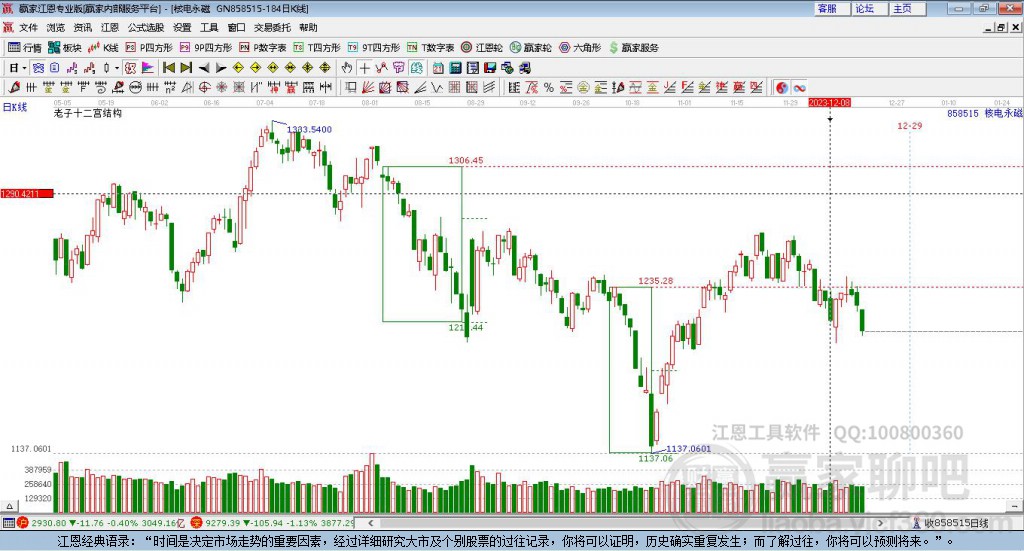Select the hand pan tool
This screenshot has height=551, width=1024.
(x=347, y=68)
